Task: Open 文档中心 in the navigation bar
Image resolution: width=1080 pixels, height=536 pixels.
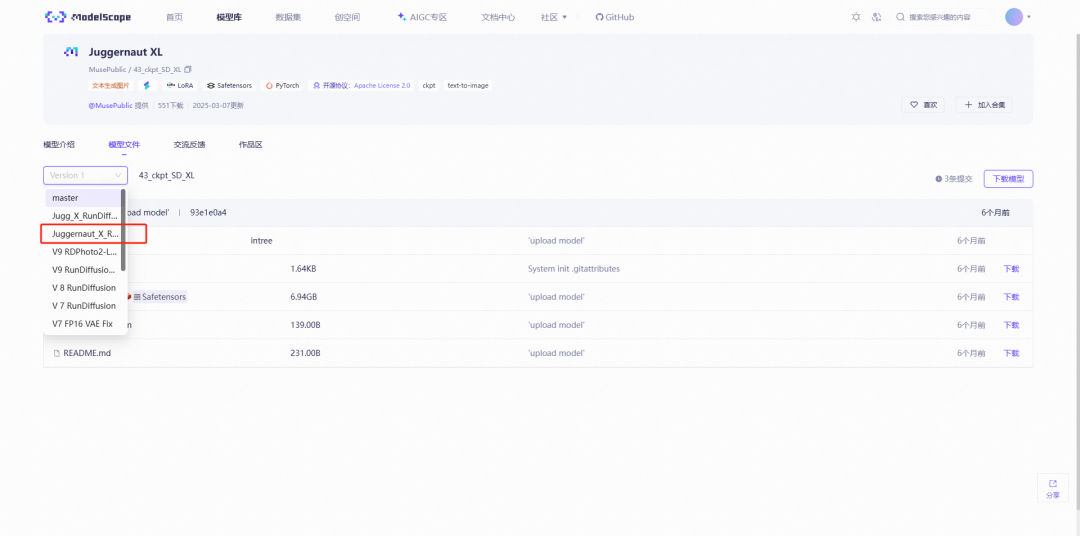Action: point(498,17)
